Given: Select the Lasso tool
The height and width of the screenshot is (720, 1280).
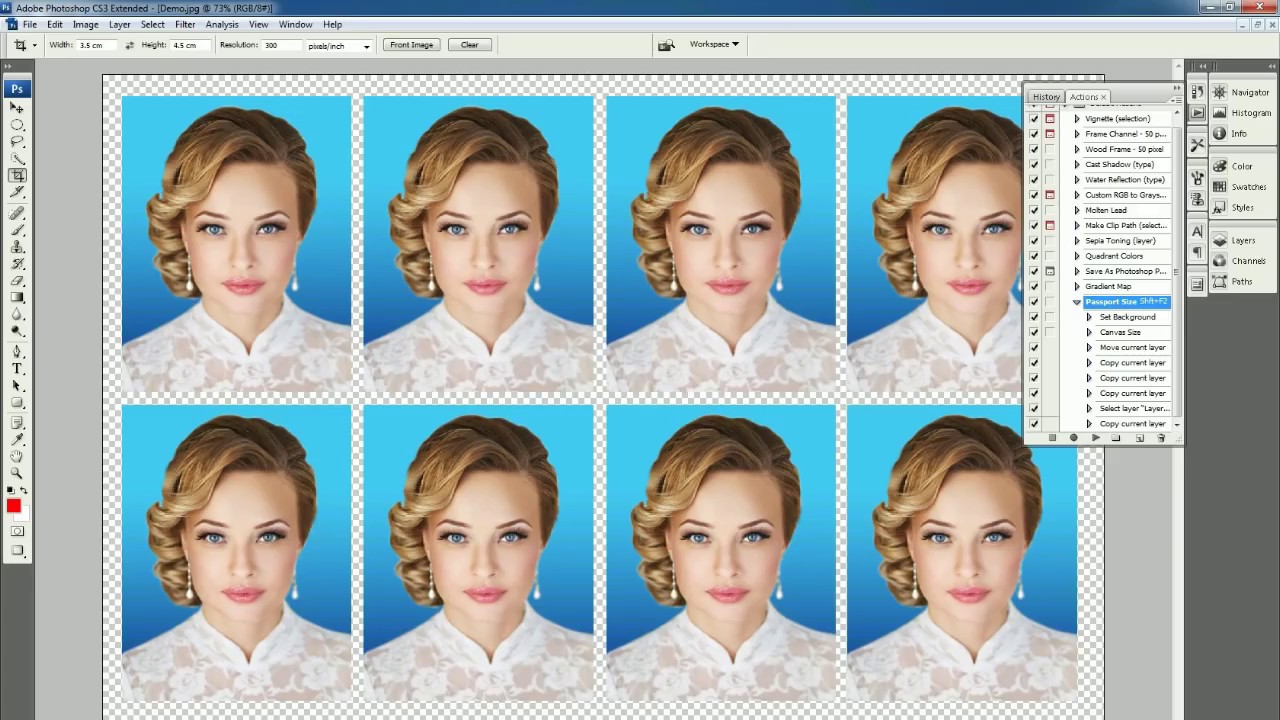Looking at the screenshot, I should [x=17, y=141].
